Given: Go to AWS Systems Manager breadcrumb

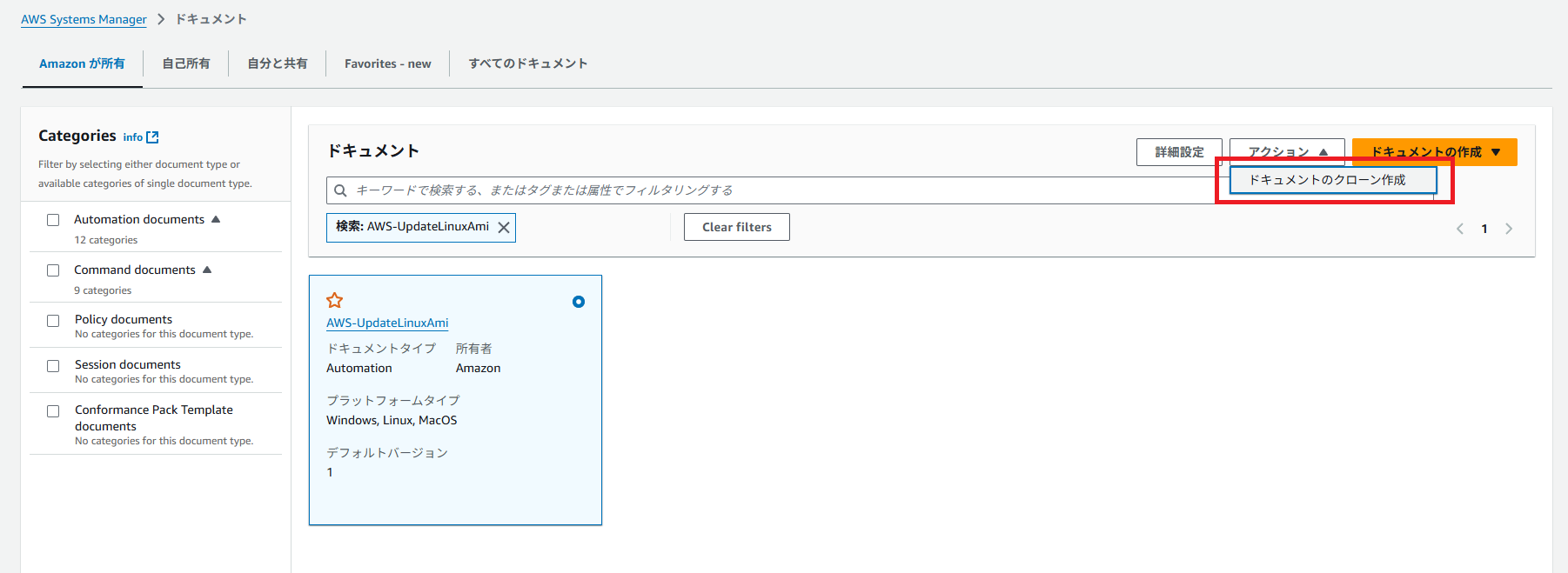Looking at the screenshot, I should 84,19.
